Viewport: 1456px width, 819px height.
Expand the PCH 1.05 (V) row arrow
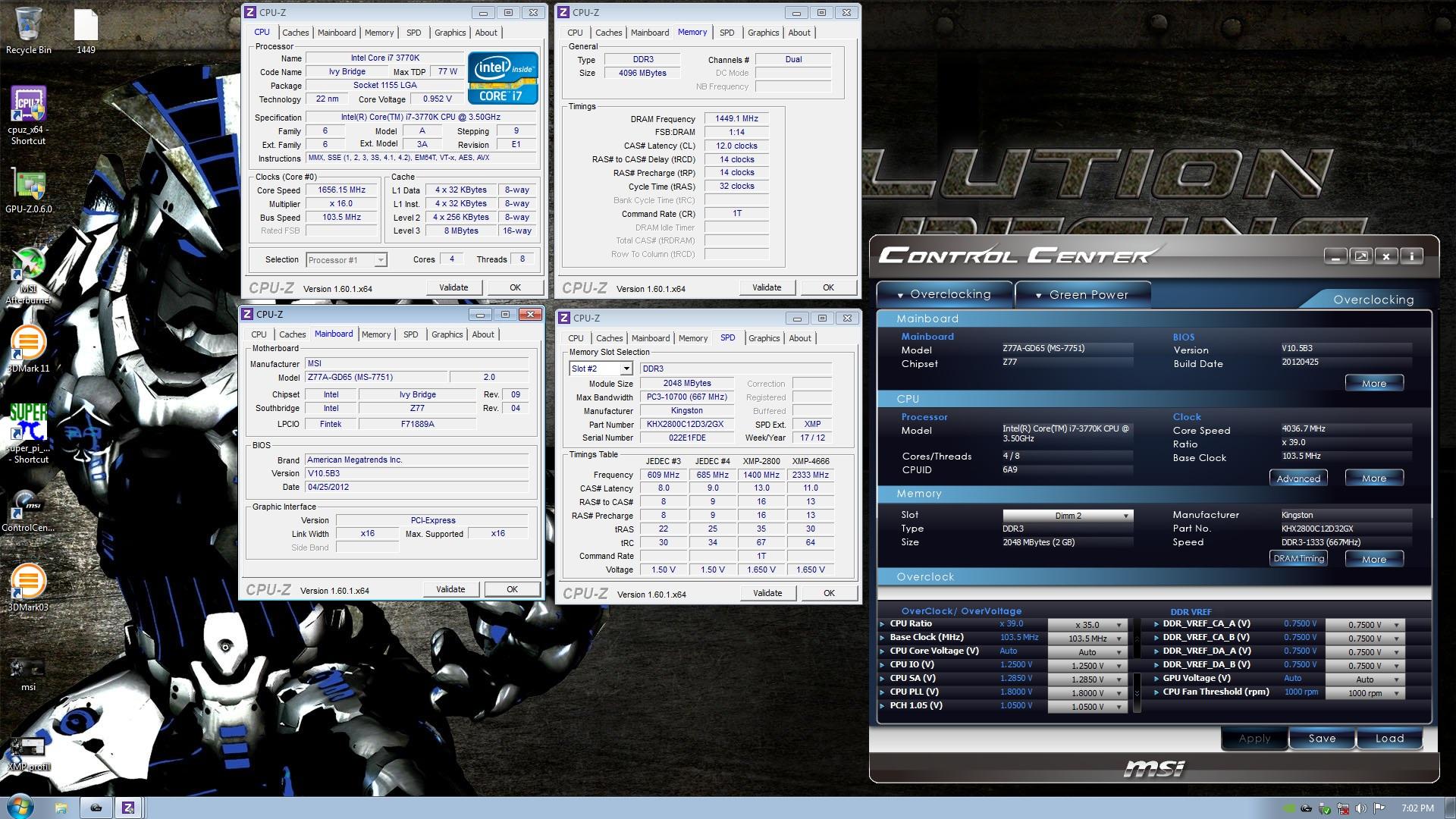click(882, 706)
